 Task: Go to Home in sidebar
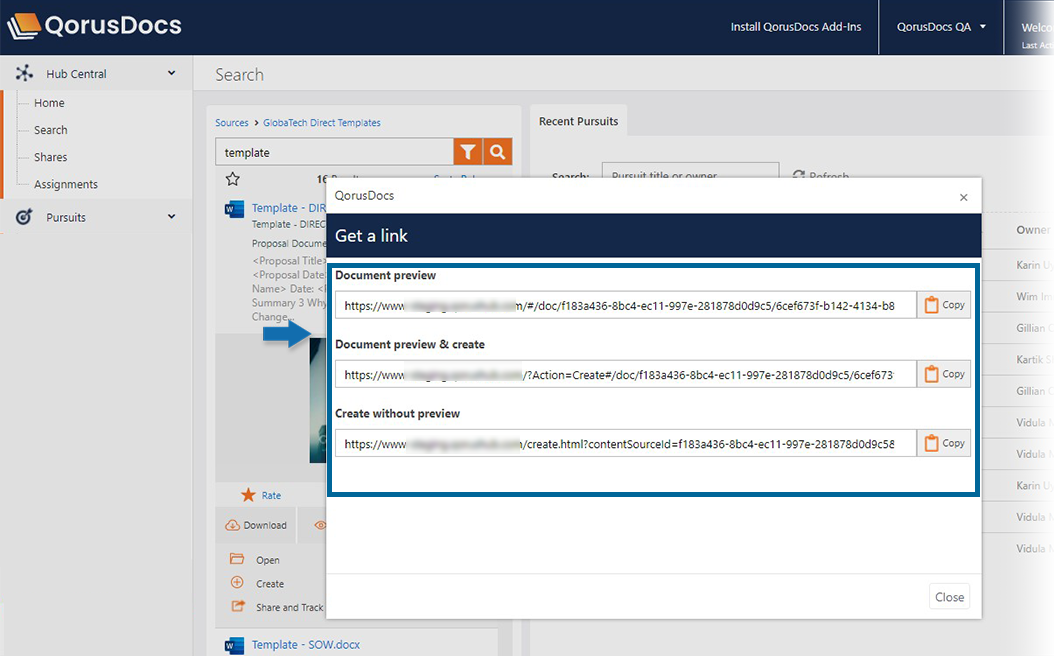pyautogui.click(x=49, y=103)
